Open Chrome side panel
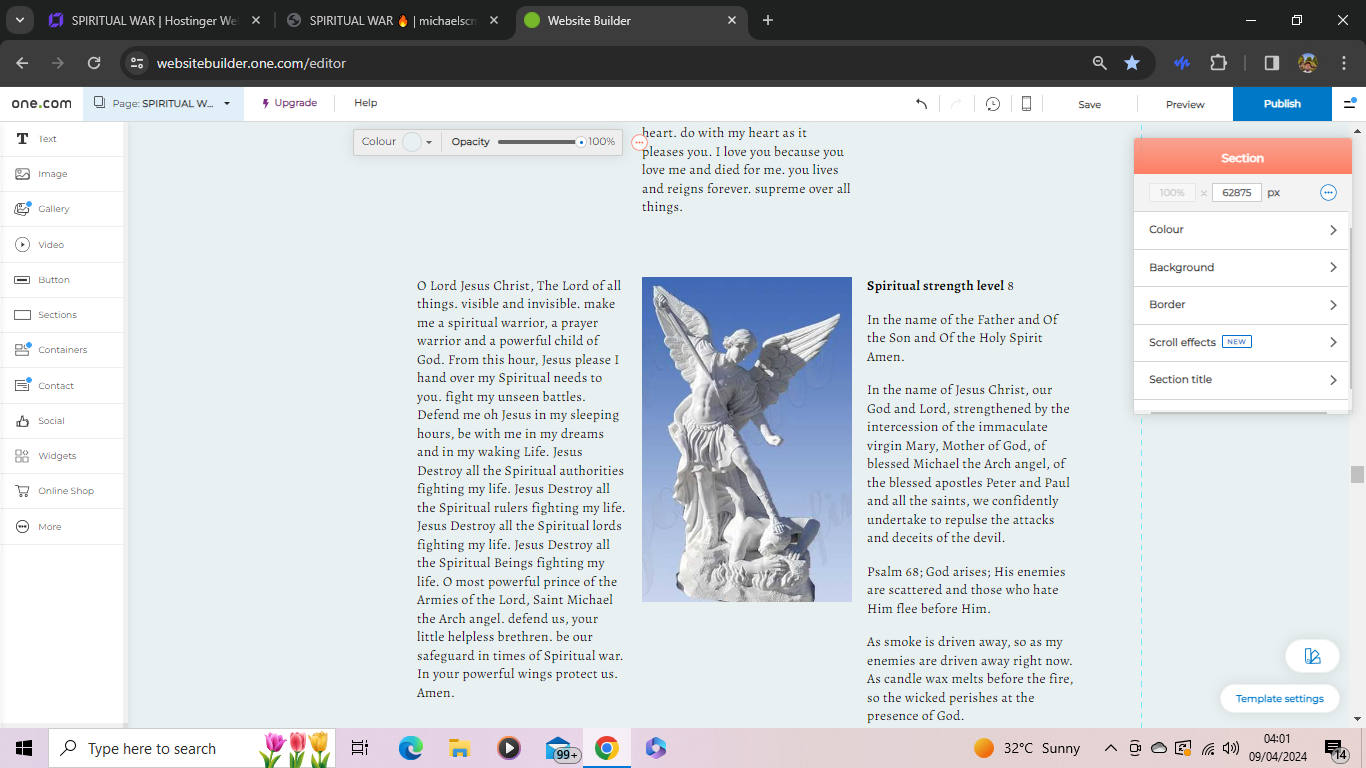Screen dimensions: 1366x768 pyautogui.click(x=1272, y=63)
